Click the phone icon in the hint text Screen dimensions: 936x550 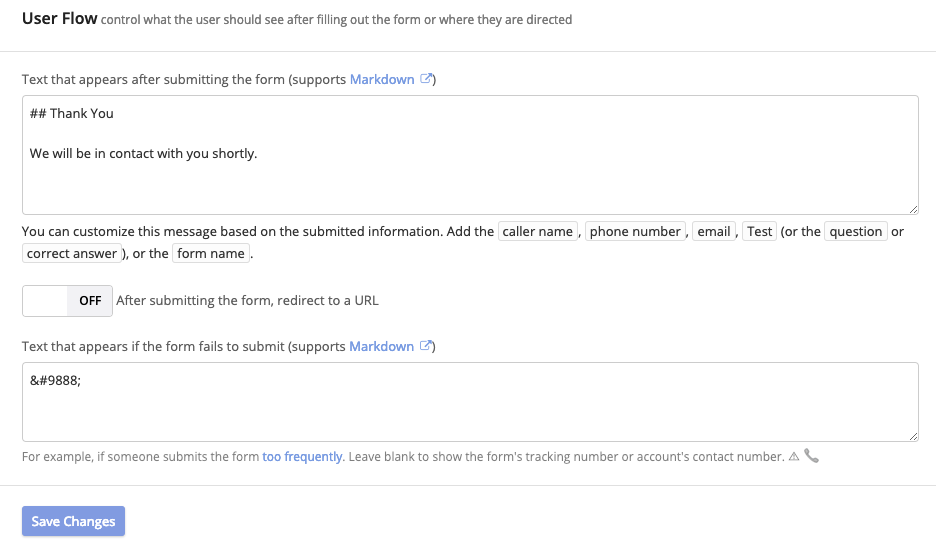[x=811, y=456]
